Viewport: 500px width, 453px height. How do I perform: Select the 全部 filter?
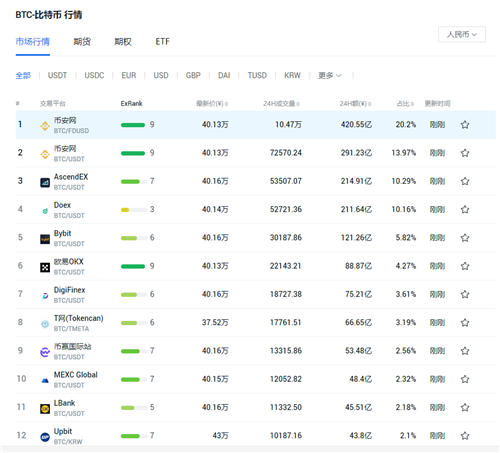click(x=23, y=75)
